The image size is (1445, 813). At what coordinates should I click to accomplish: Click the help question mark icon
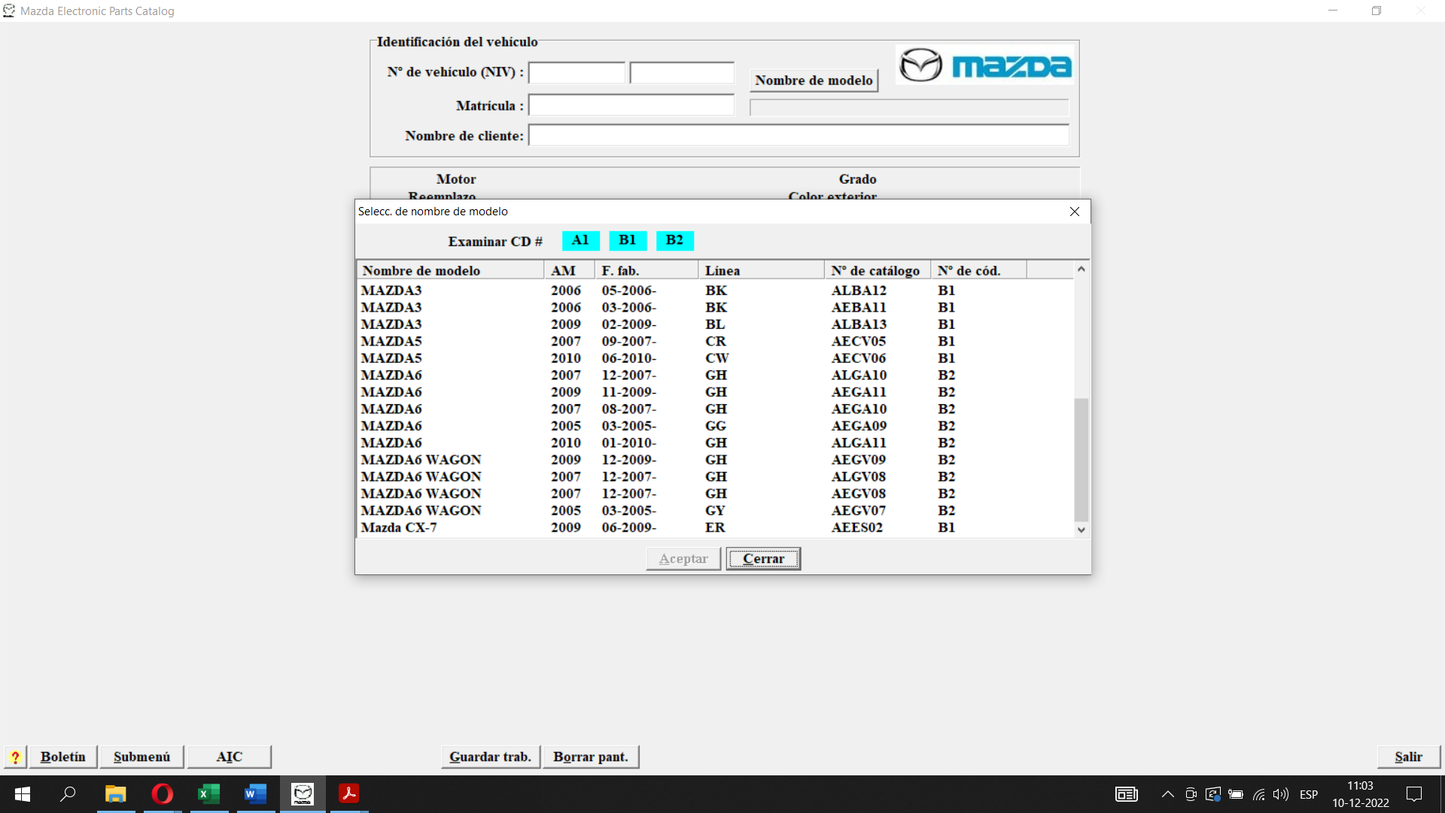(15, 757)
